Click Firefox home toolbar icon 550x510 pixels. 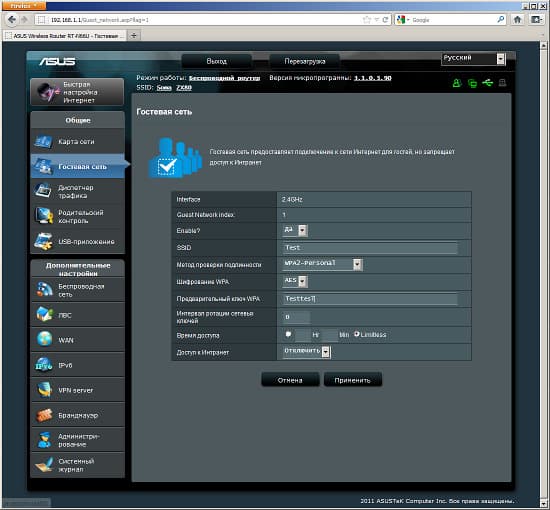coord(517,20)
